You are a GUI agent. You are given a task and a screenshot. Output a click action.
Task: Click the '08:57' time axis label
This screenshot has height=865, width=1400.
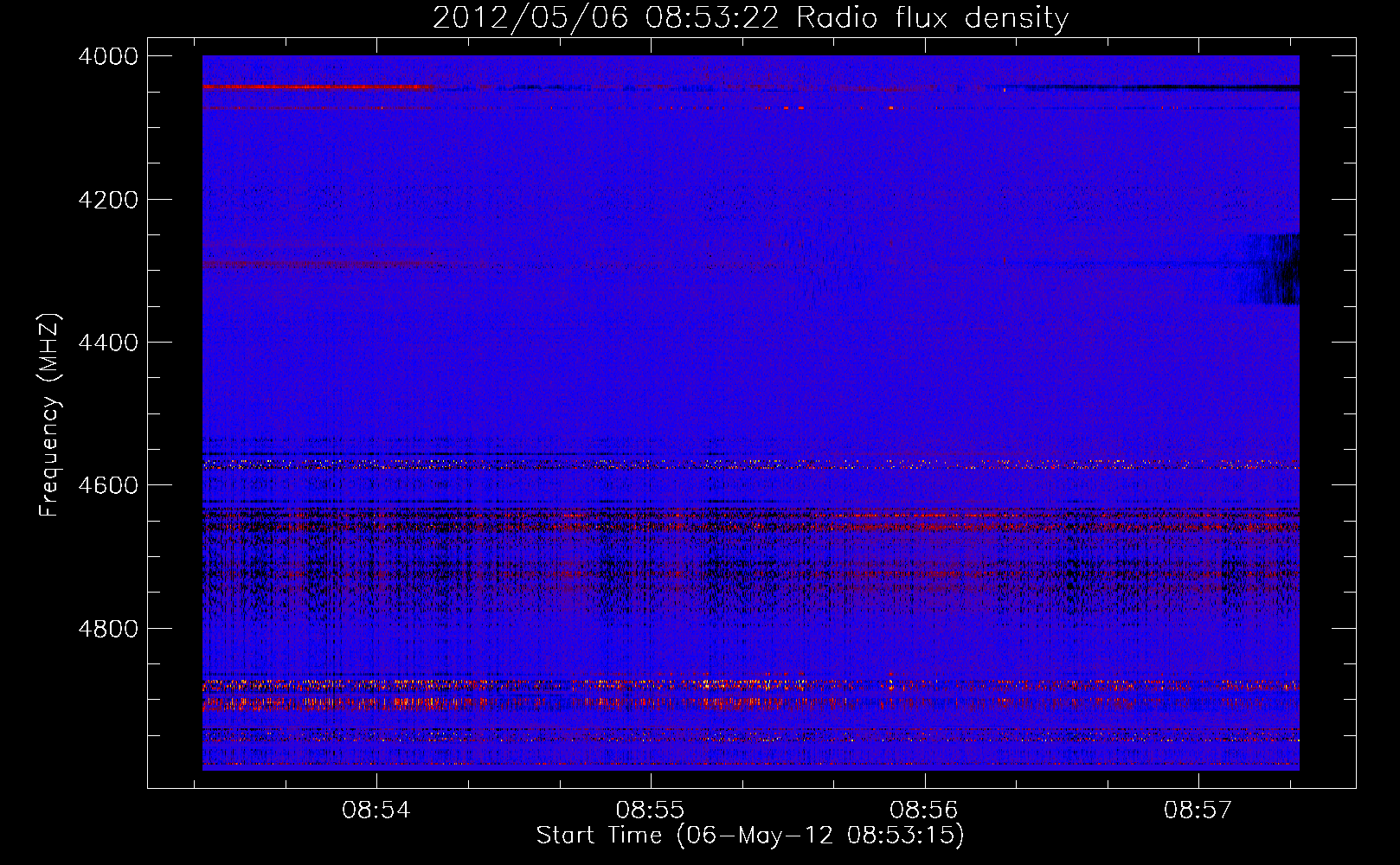(1198, 811)
